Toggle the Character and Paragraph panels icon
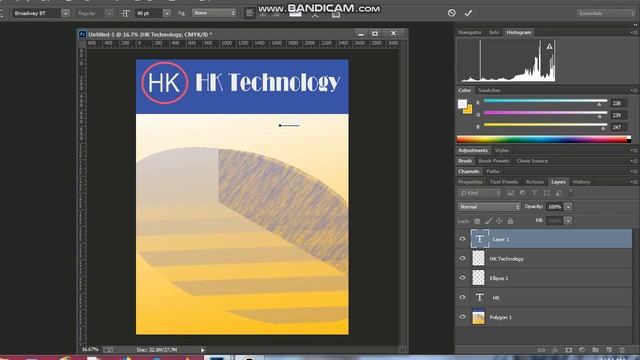Viewport: 640px width, 360px height. point(336,15)
